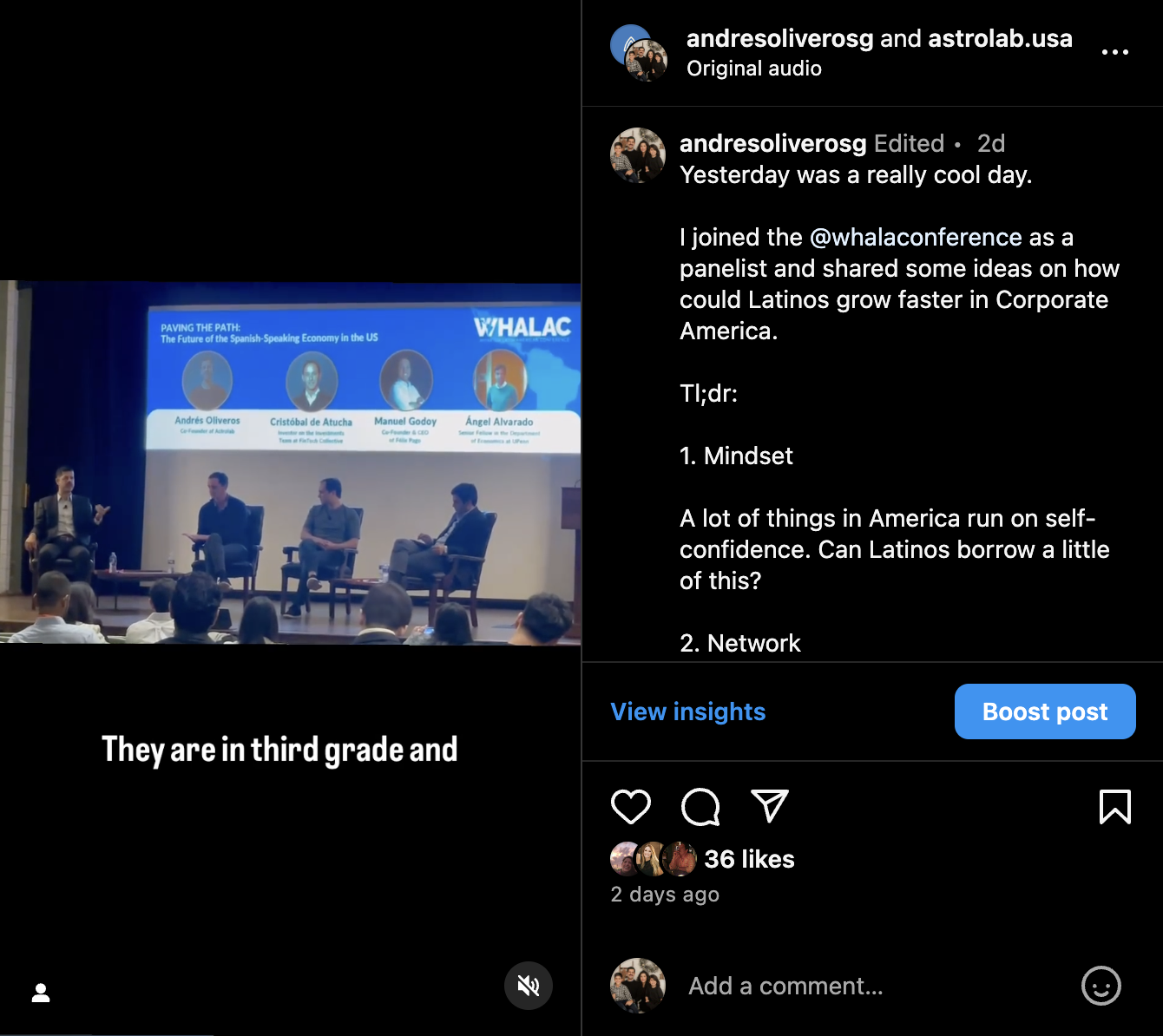
Task: Click the Original audio link
Action: click(x=754, y=69)
